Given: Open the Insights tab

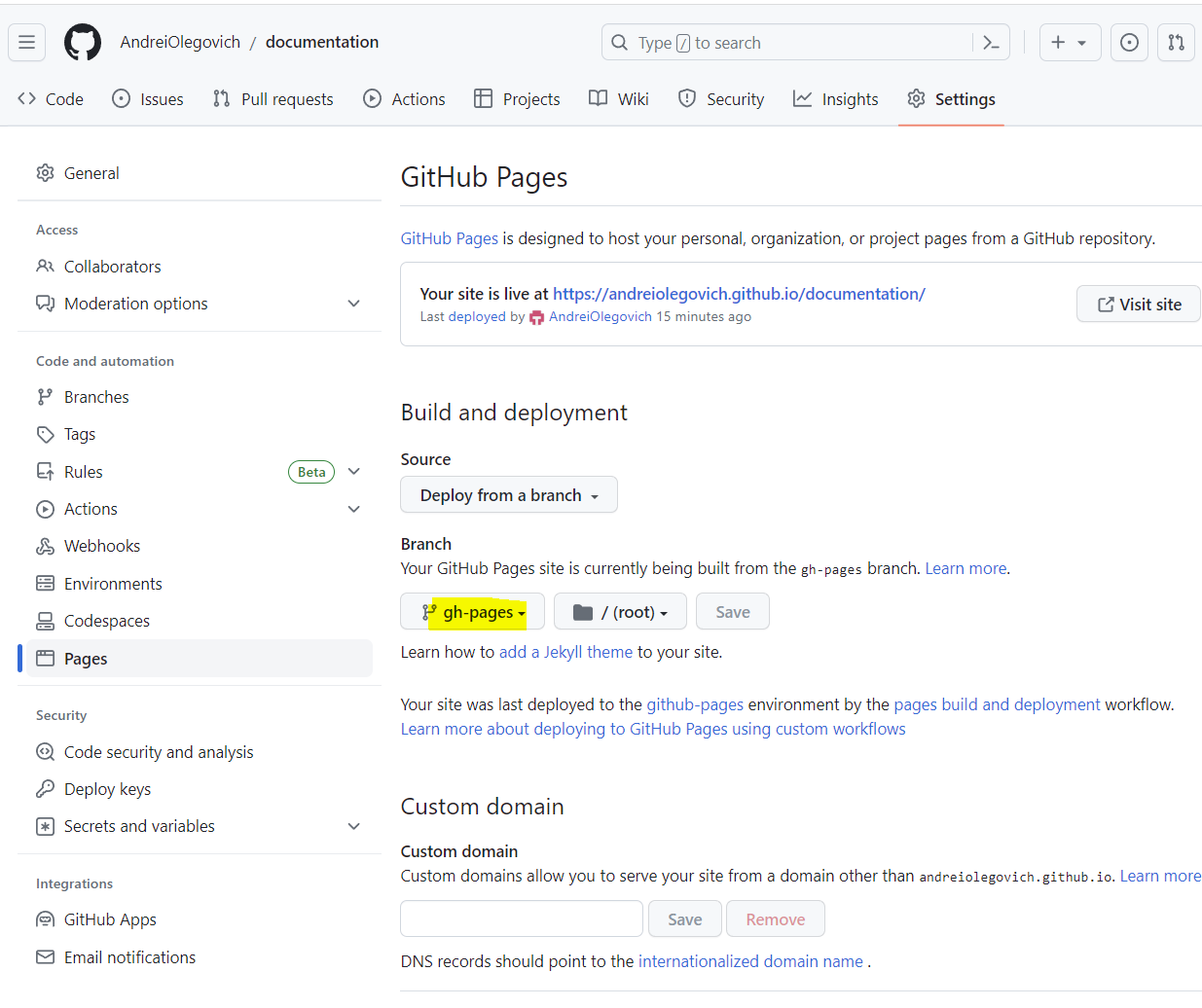Looking at the screenshot, I should tap(836, 99).
